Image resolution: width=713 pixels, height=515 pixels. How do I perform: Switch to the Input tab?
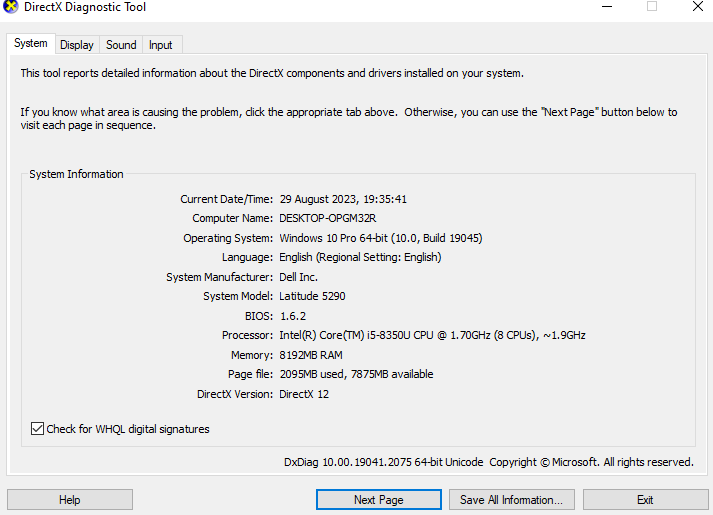coord(161,45)
